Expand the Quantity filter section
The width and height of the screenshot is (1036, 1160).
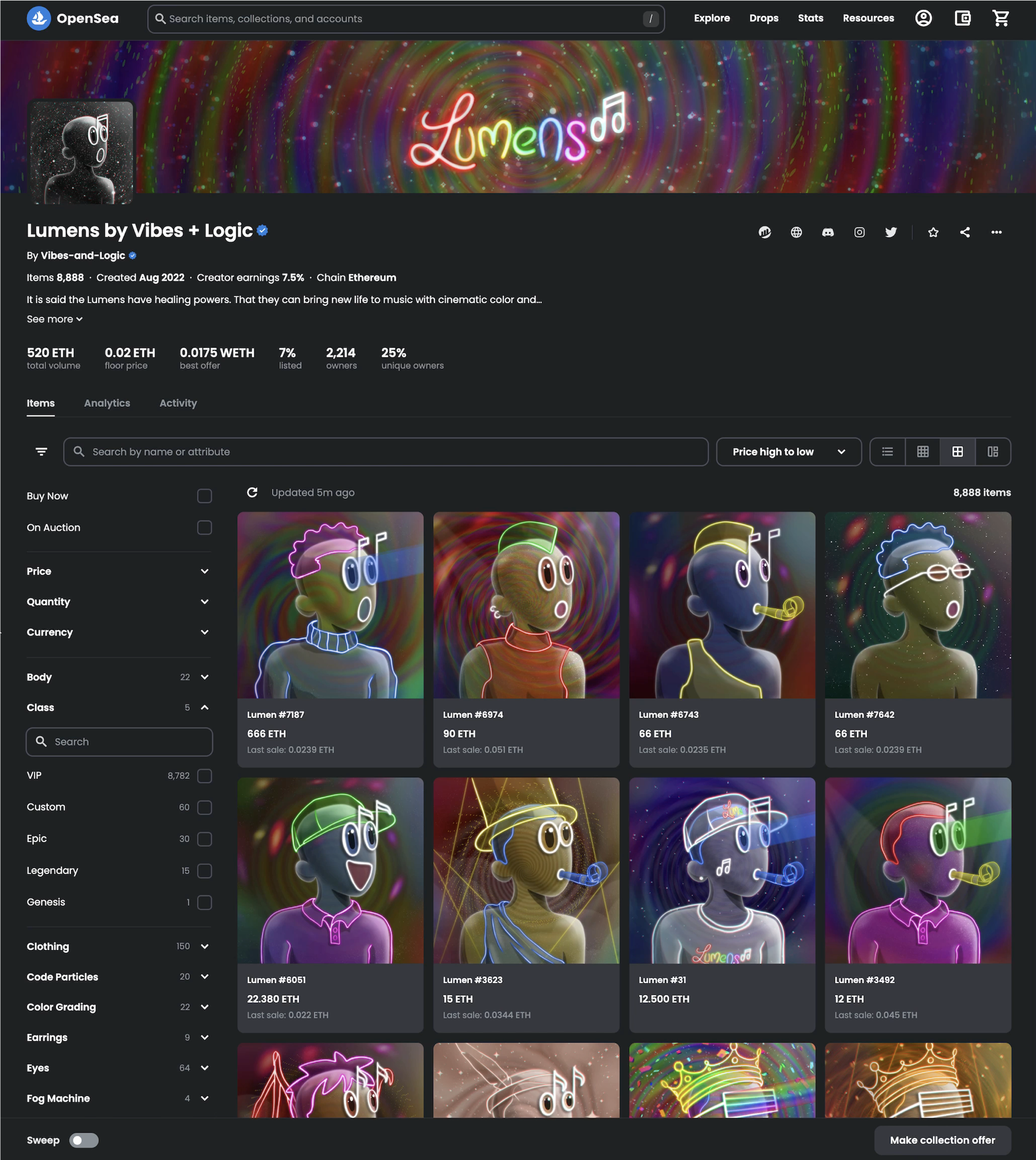(119, 601)
